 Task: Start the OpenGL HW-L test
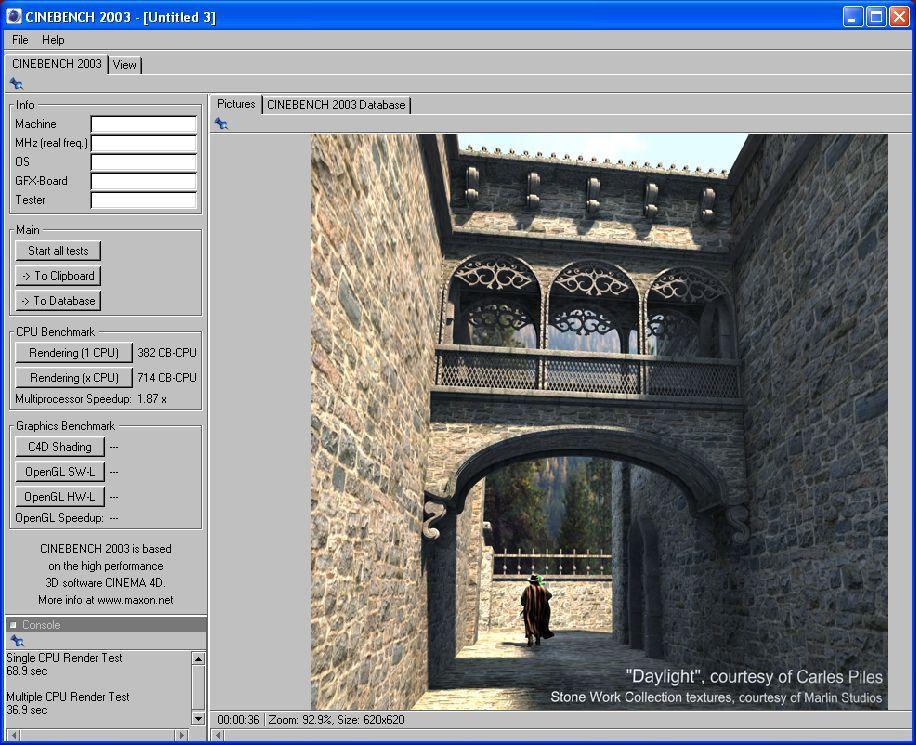point(60,497)
